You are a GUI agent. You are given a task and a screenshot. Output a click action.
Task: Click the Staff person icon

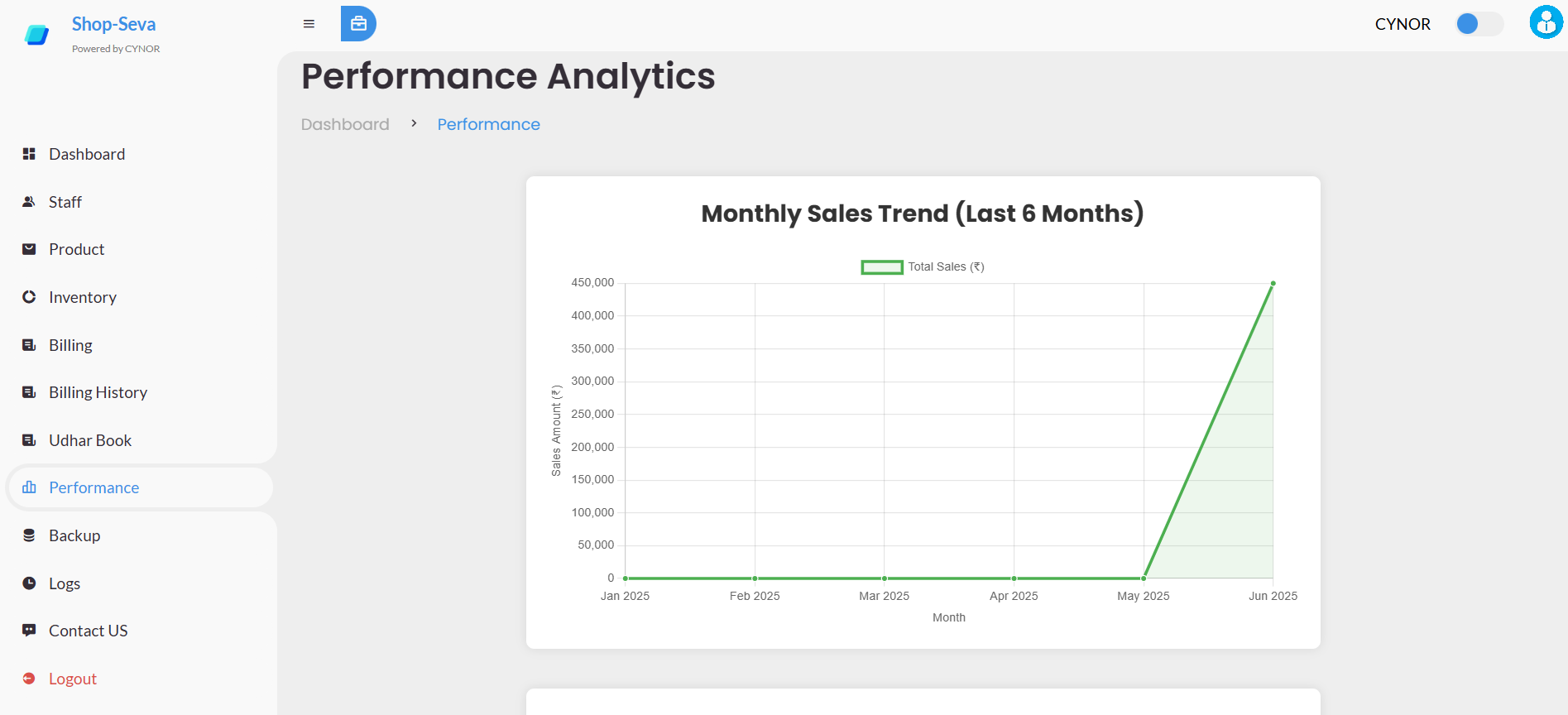(29, 202)
